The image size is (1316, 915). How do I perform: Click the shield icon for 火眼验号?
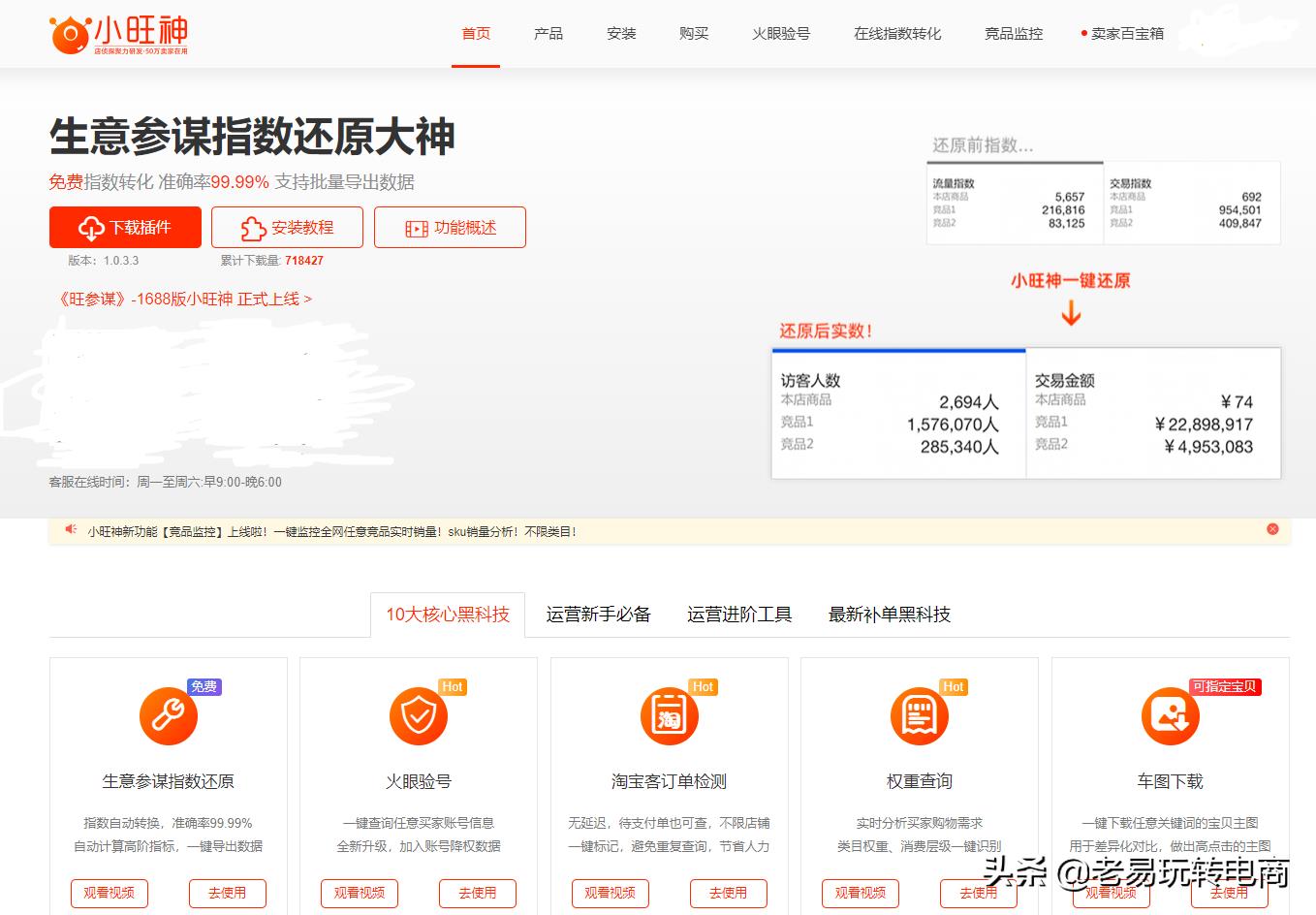pyautogui.click(x=419, y=716)
